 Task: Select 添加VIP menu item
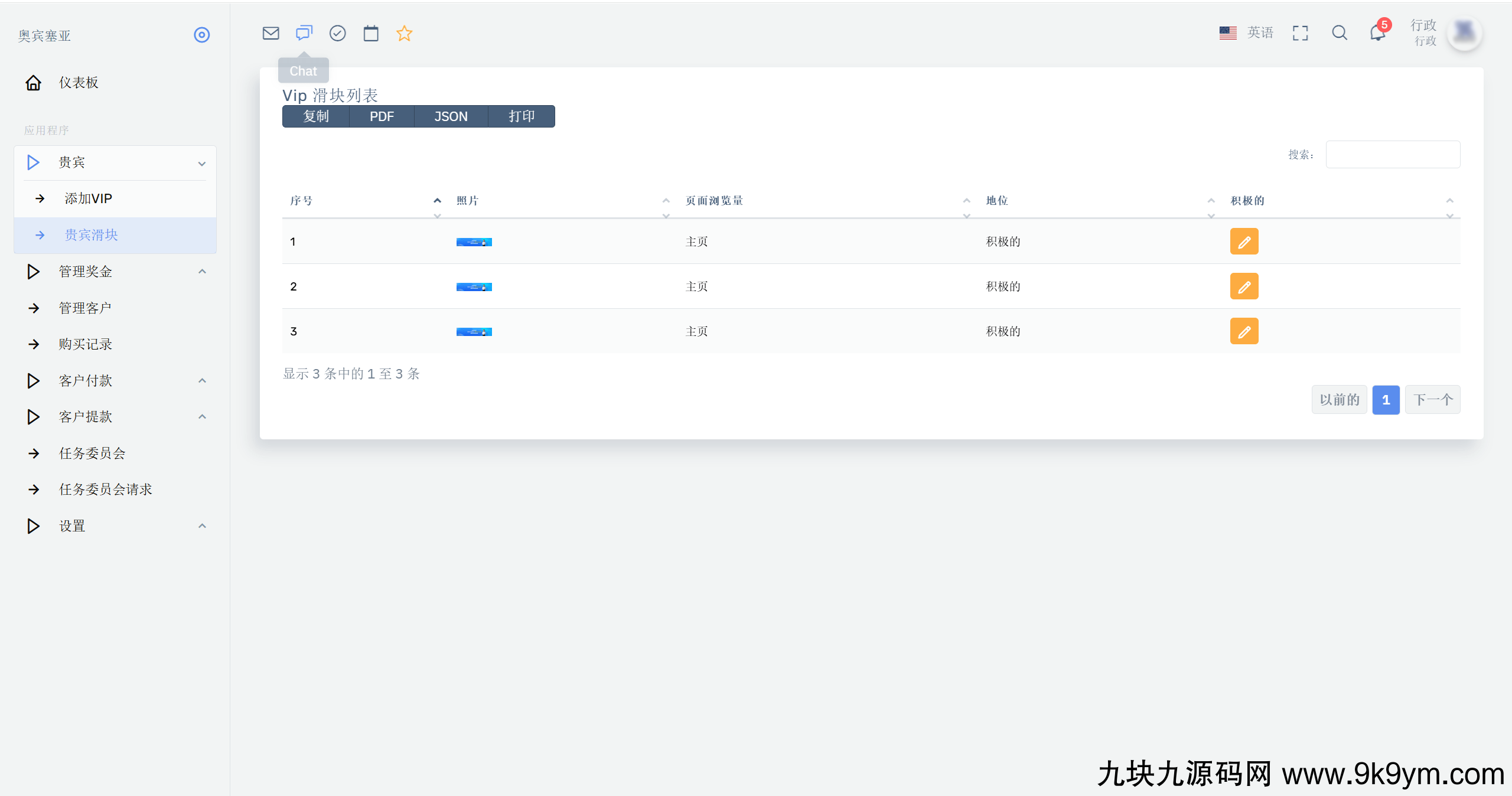coord(89,198)
